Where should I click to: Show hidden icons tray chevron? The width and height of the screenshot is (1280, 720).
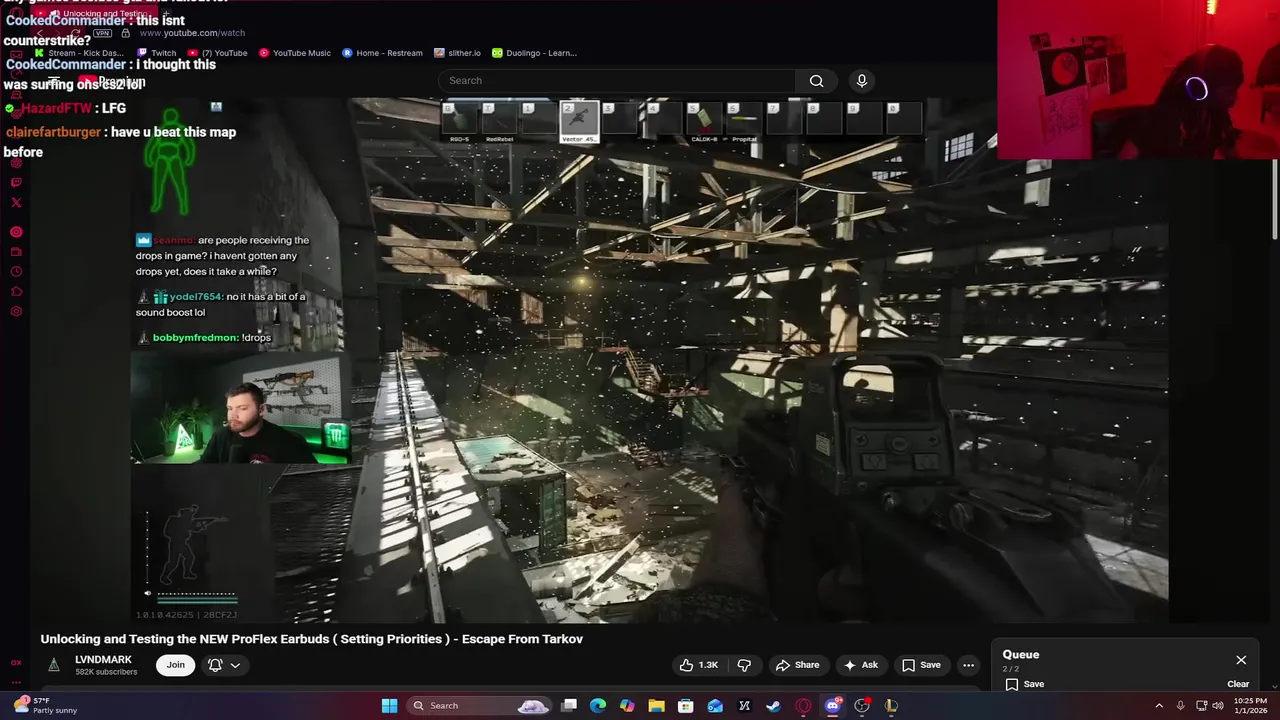click(x=1159, y=706)
